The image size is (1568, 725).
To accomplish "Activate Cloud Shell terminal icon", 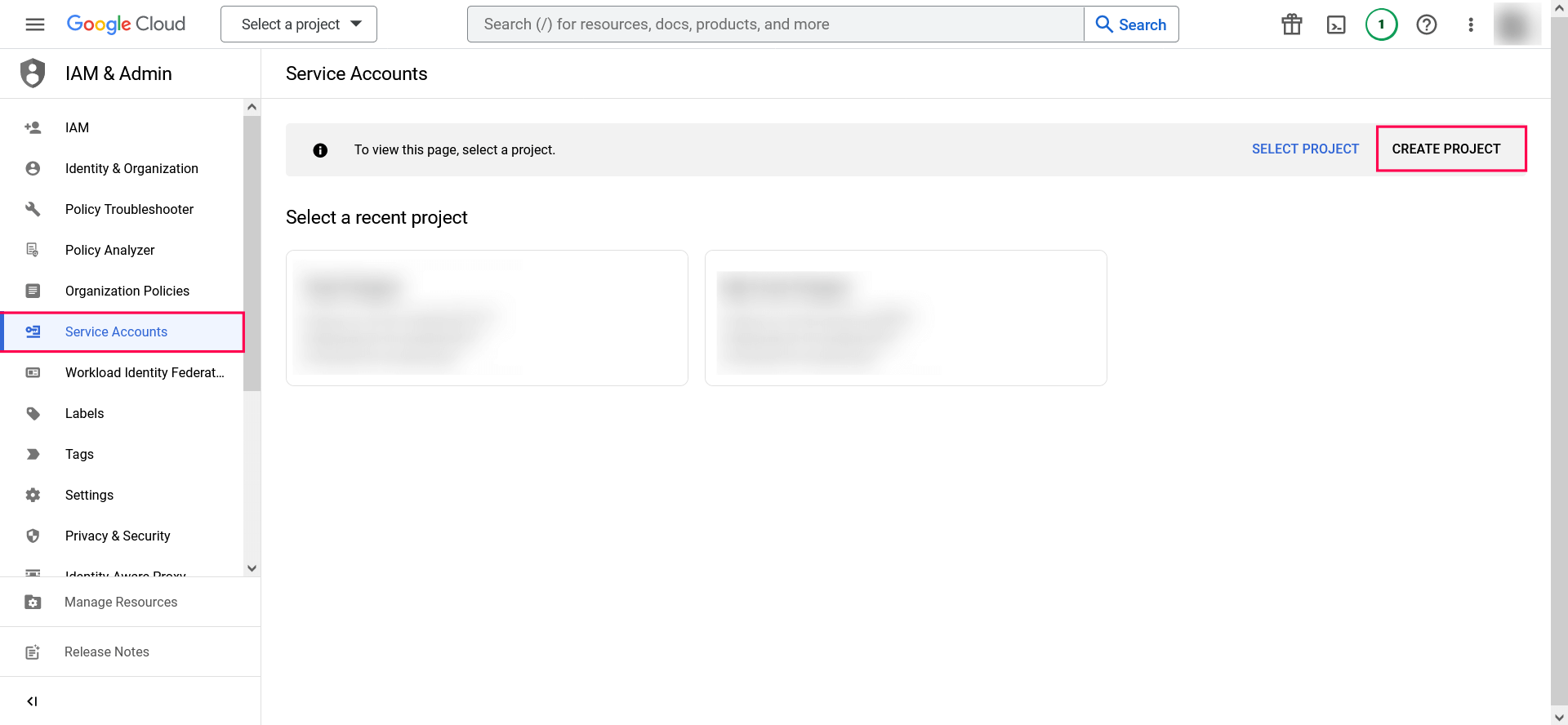I will pos(1336,24).
